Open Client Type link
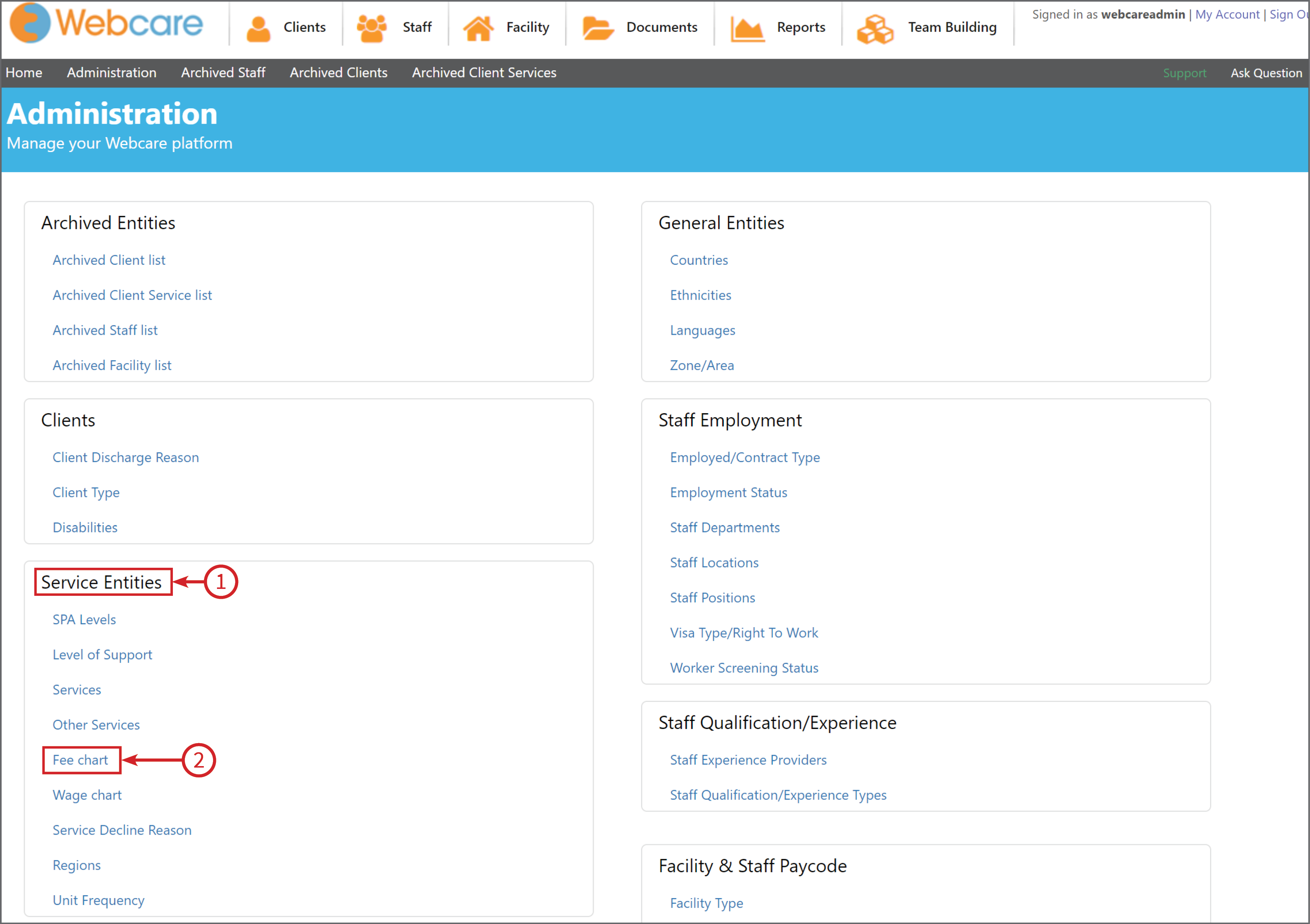1310x924 pixels. pos(86,492)
